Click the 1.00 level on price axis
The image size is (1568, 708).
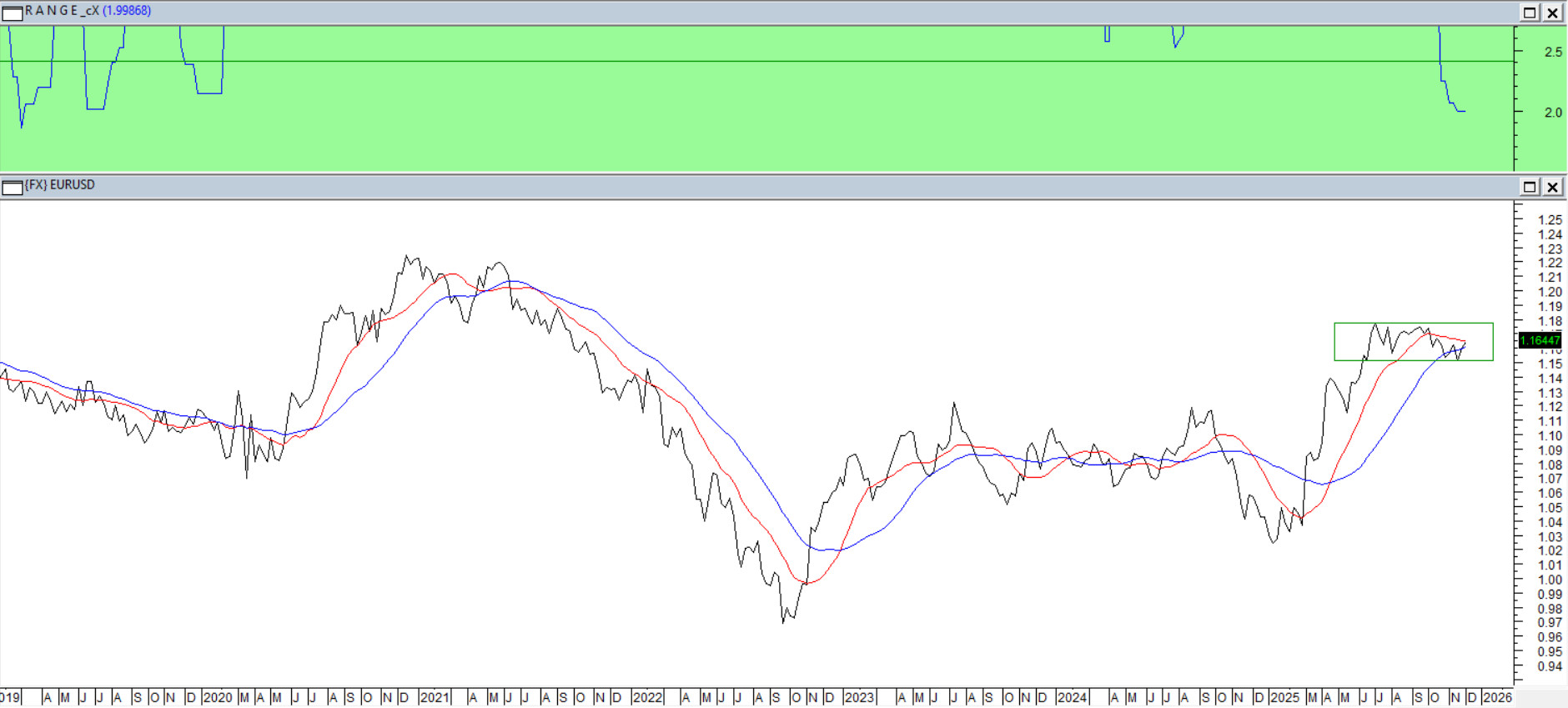pos(1550,580)
